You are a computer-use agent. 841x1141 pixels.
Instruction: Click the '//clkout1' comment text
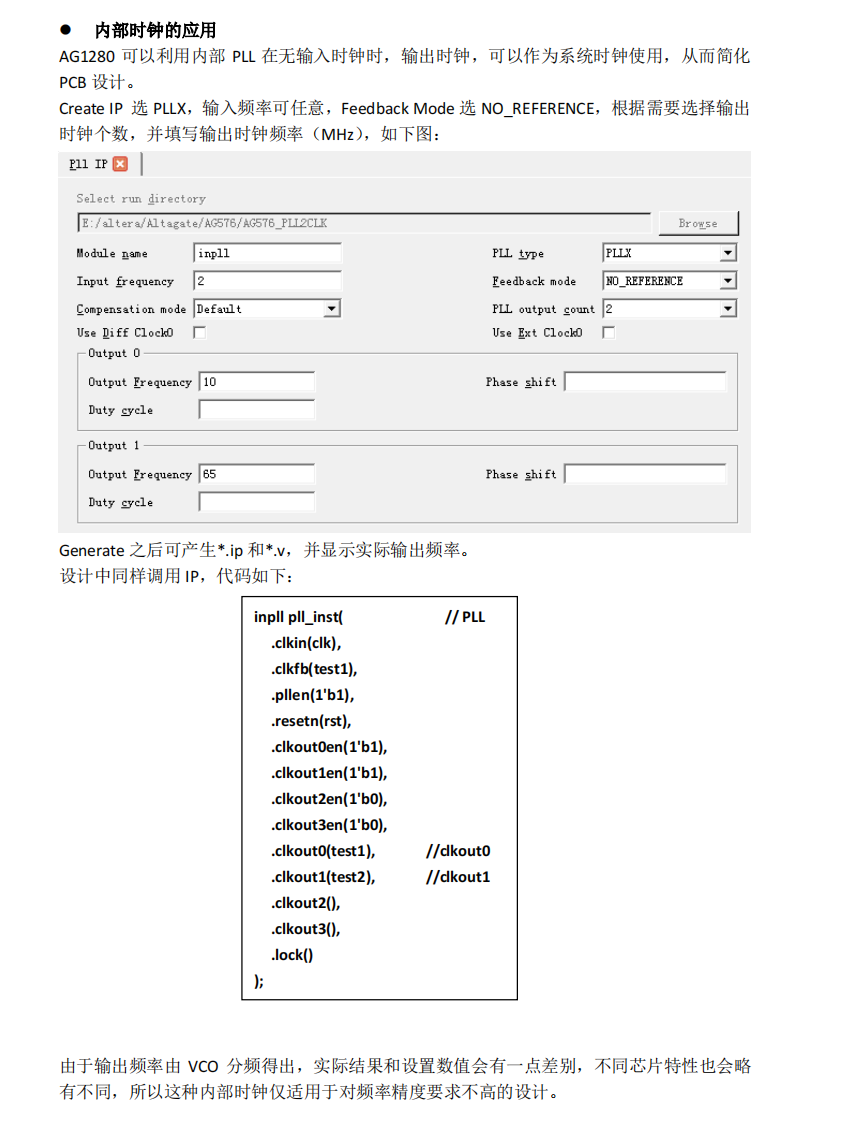click(458, 877)
